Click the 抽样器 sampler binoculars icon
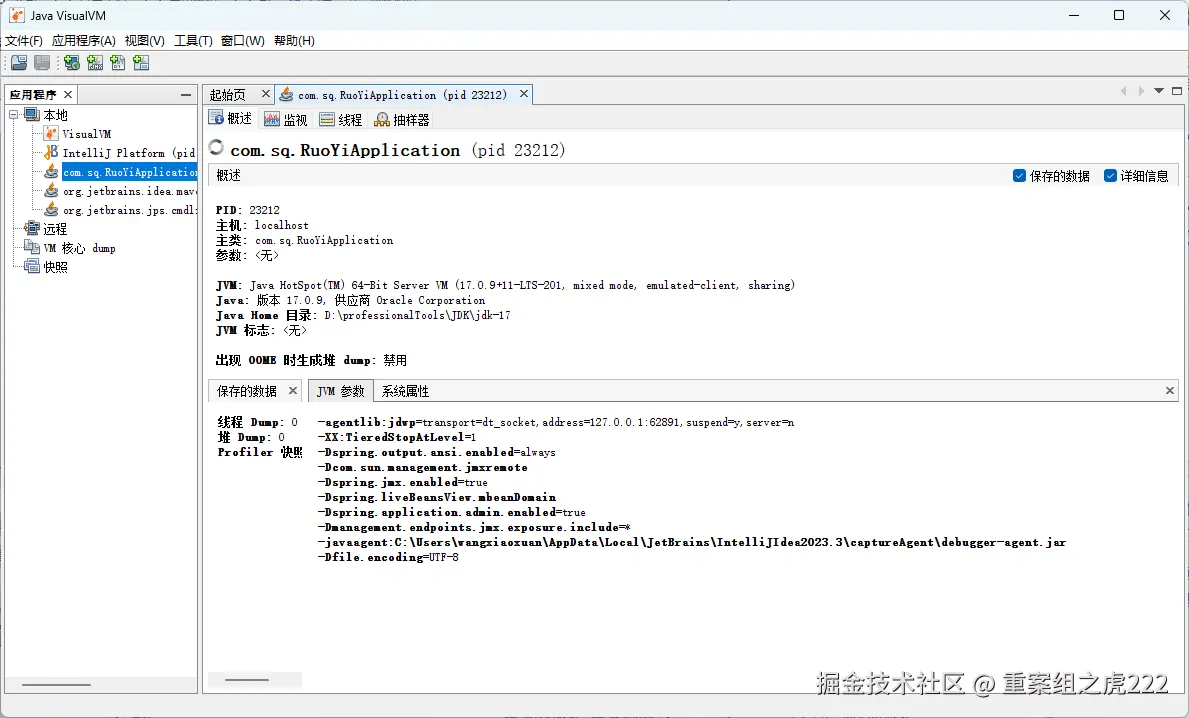The image size is (1189, 718). tap(382, 119)
